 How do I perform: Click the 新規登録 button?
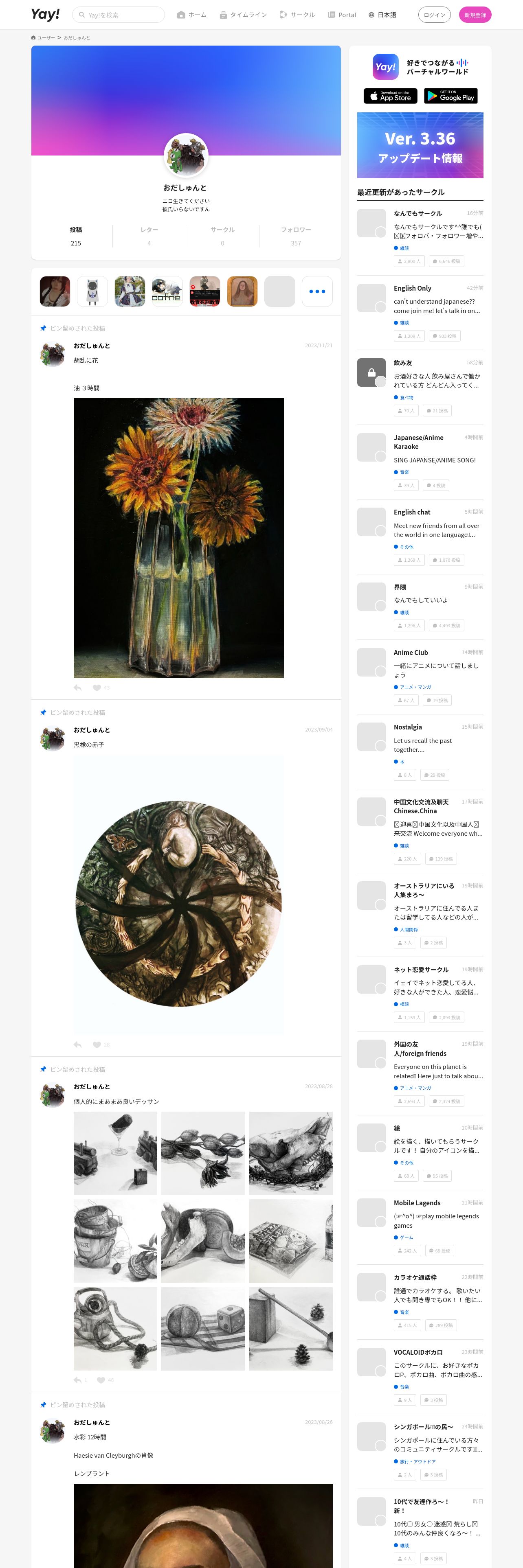(x=475, y=15)
